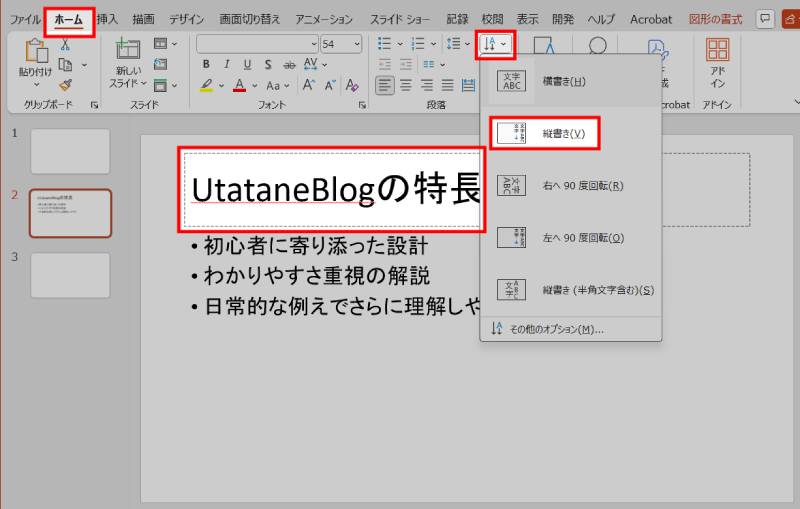The width and height of the screenshot is (800, 509).
Task: Click the decrease indent level icon
Action: tap(385, 65)
